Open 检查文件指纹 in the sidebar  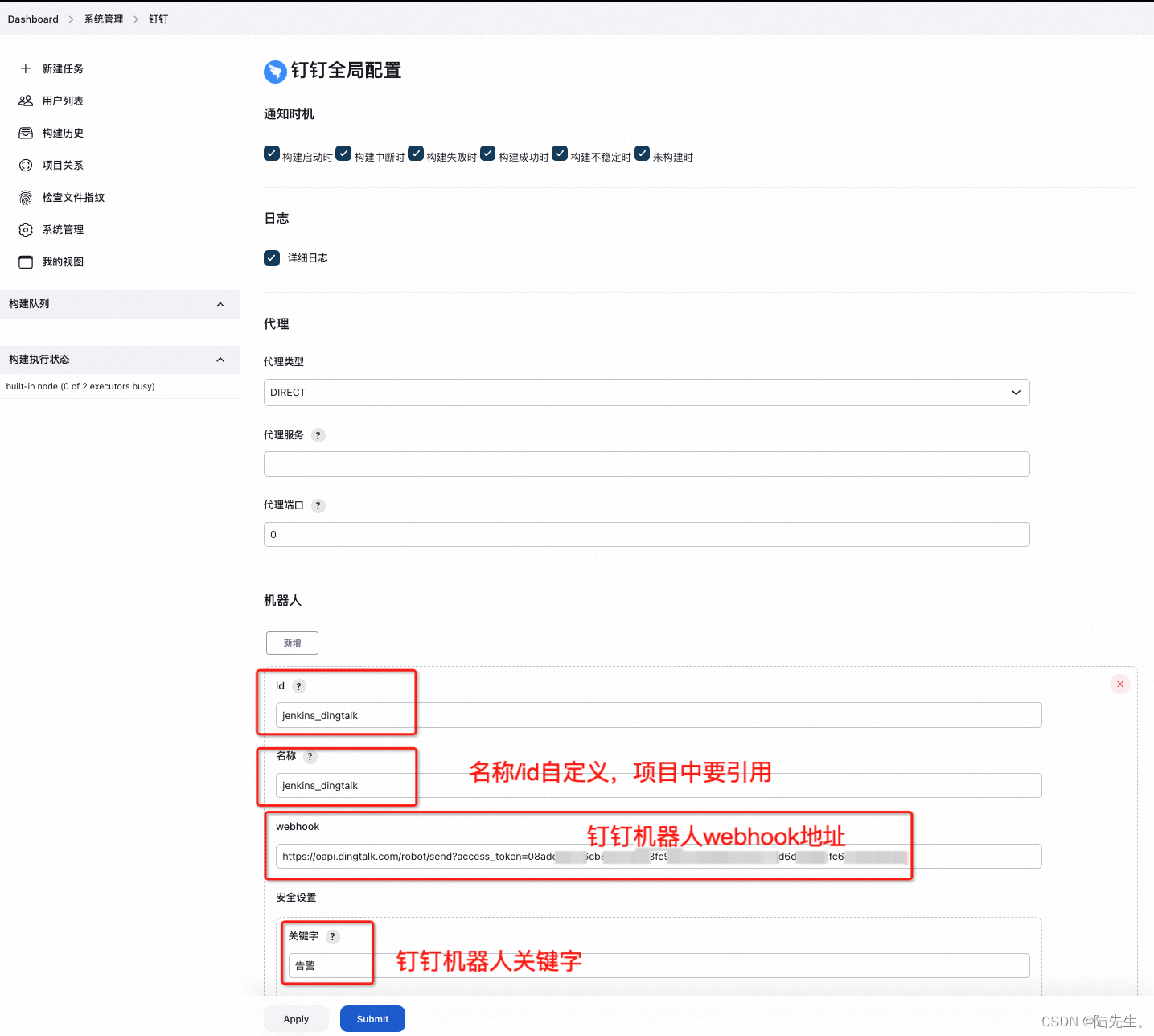pos(73,197)
